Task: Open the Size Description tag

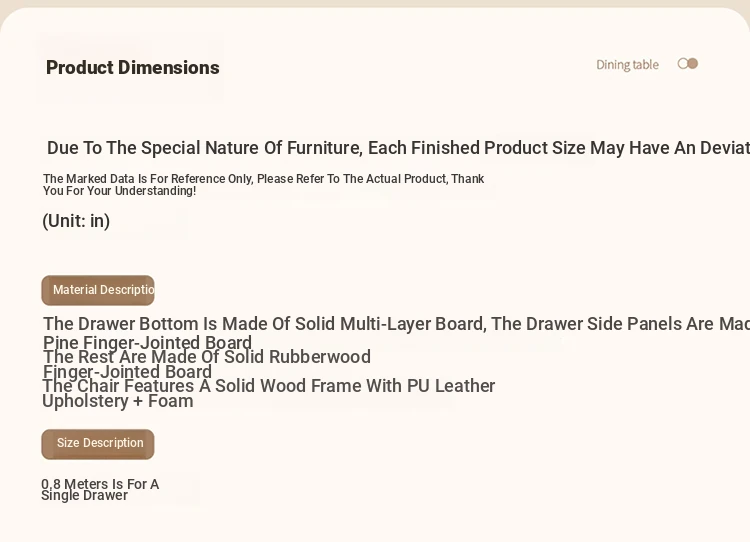Action: (x=98, y=444)
